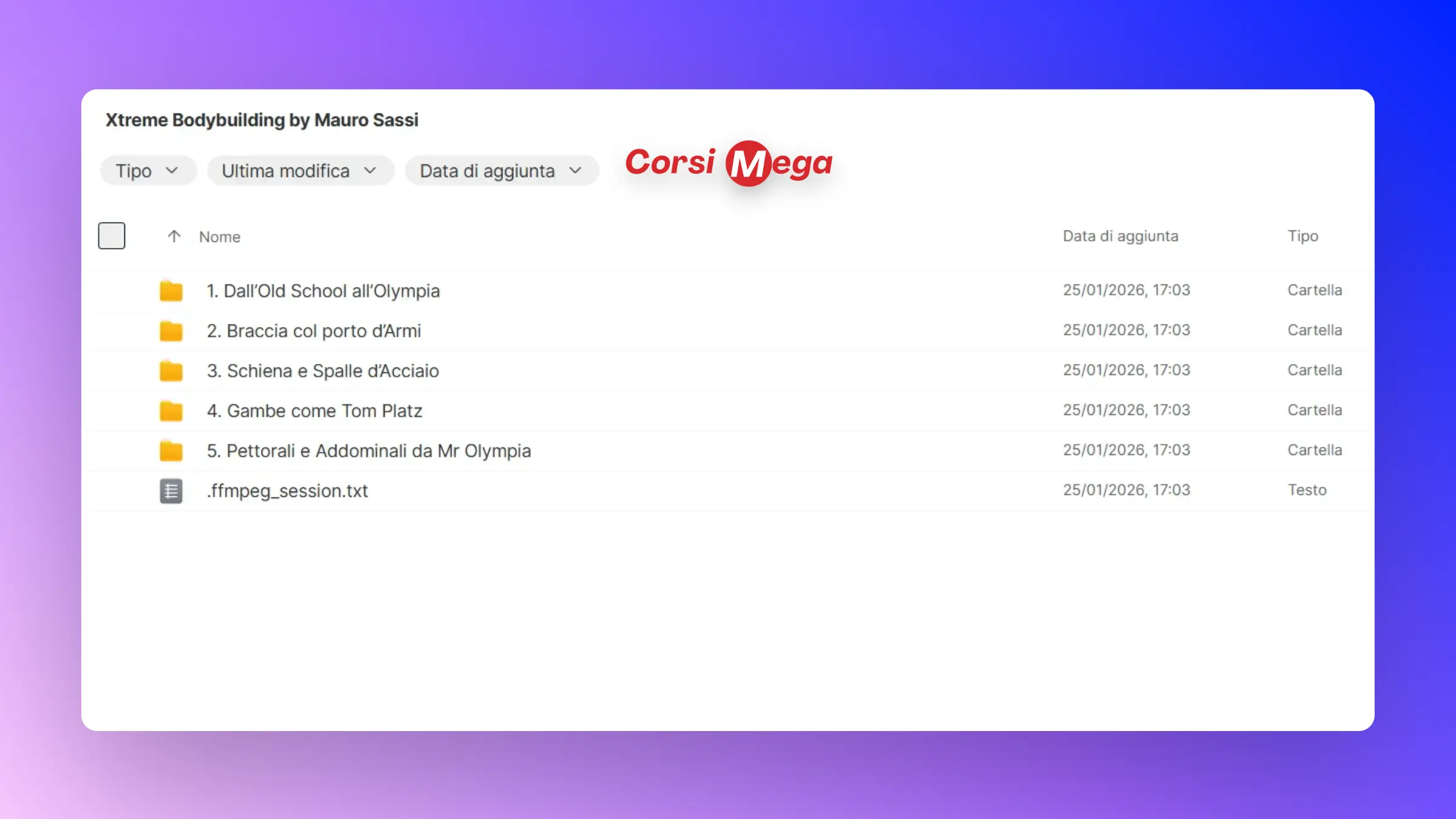
Task: Click folder icon for Braccia col porto d'Armi
Action: pos(171,331)
